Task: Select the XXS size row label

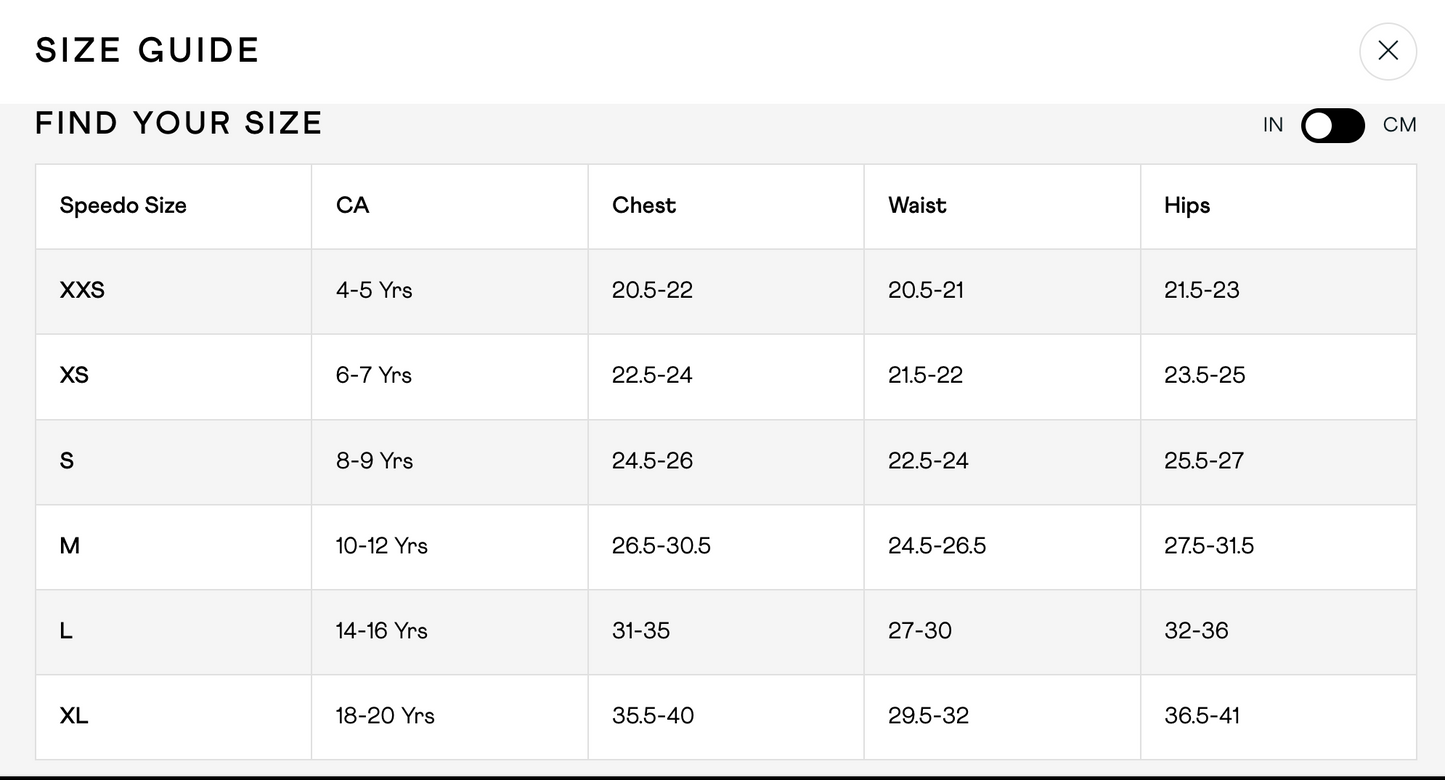Action: (82, 290)
